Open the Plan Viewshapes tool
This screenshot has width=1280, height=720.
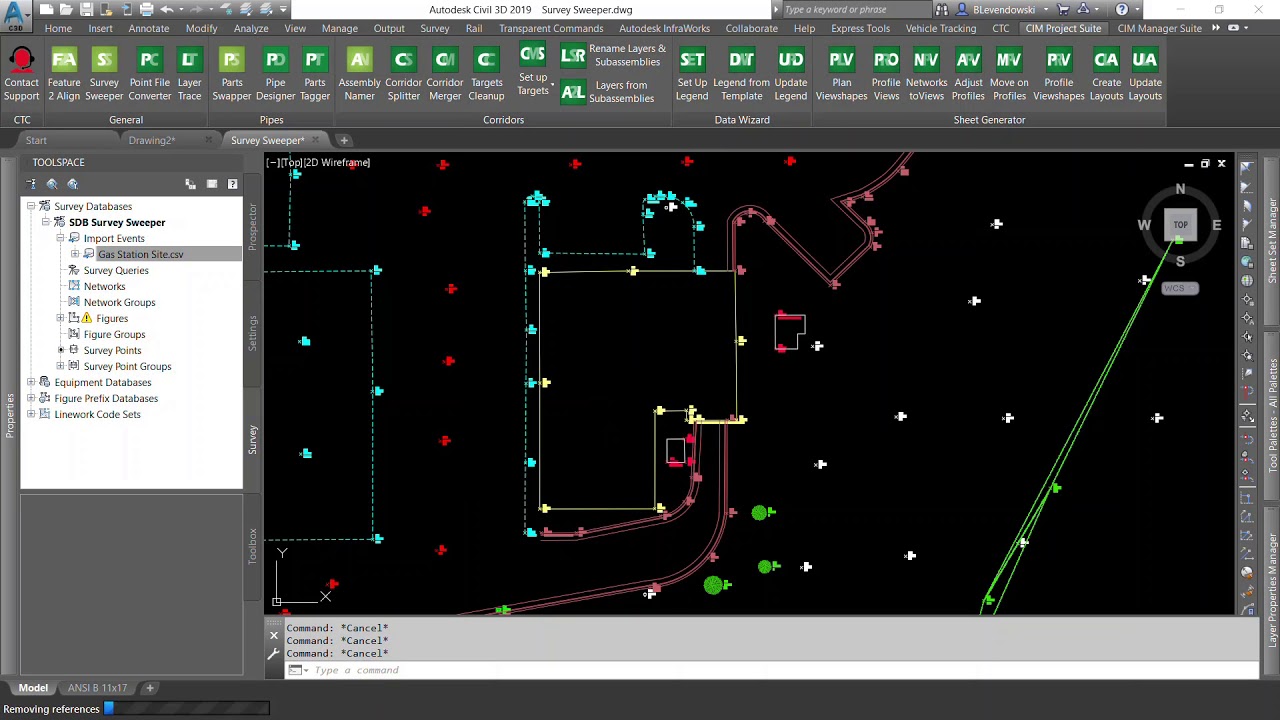coord(842,75)
